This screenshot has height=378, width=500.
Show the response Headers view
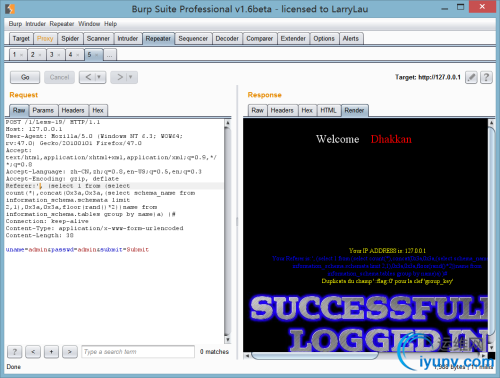282,110
